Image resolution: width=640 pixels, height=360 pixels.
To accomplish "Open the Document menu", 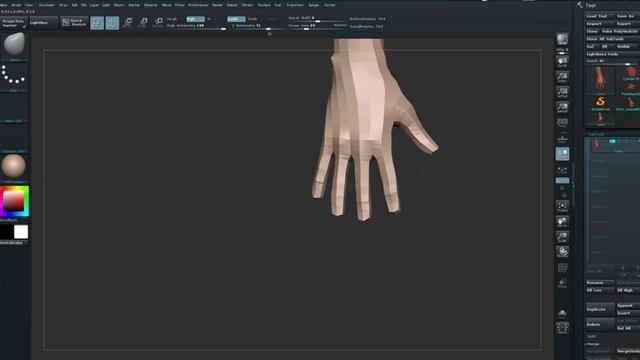I will click(46, 5).
